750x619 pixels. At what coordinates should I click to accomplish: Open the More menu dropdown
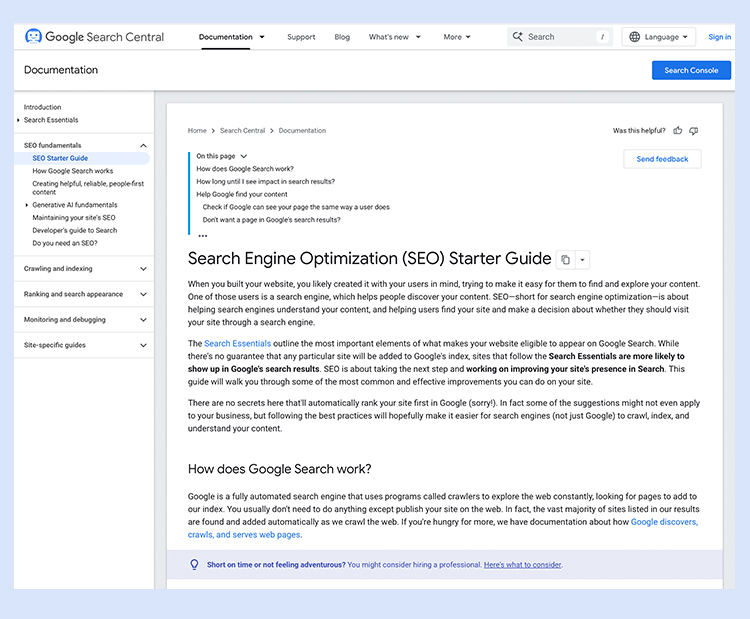tap(457, 37)
